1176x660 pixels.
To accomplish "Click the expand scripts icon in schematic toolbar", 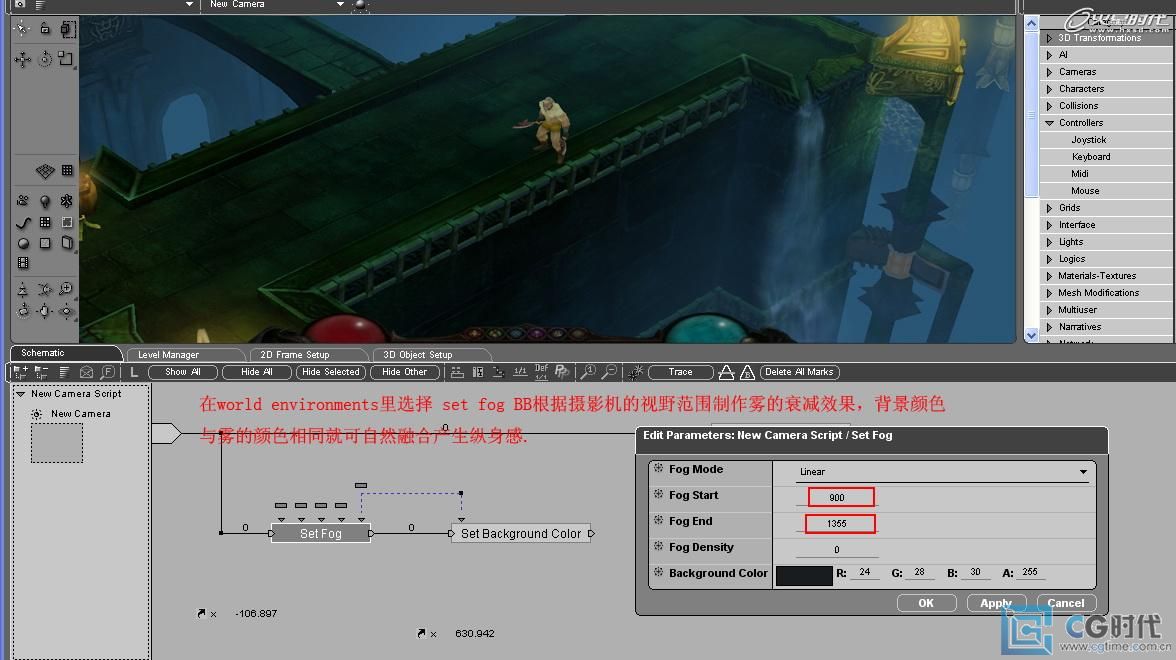I will click(20, 372).
